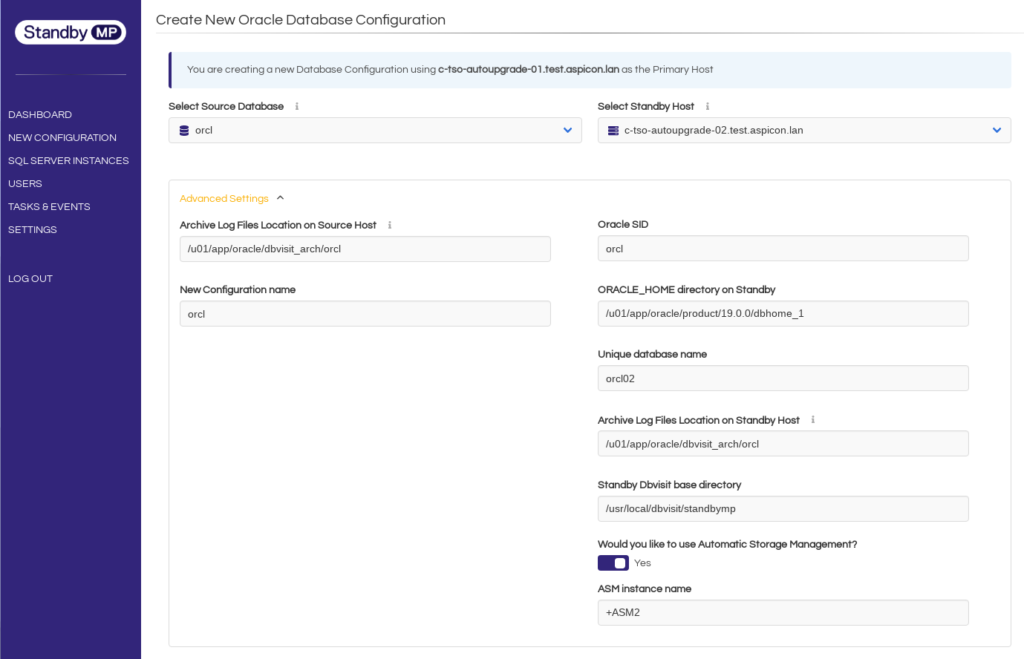The image size is (1024, 659).
Task: Log out via sidebar link
Action: tap(30, 278)
